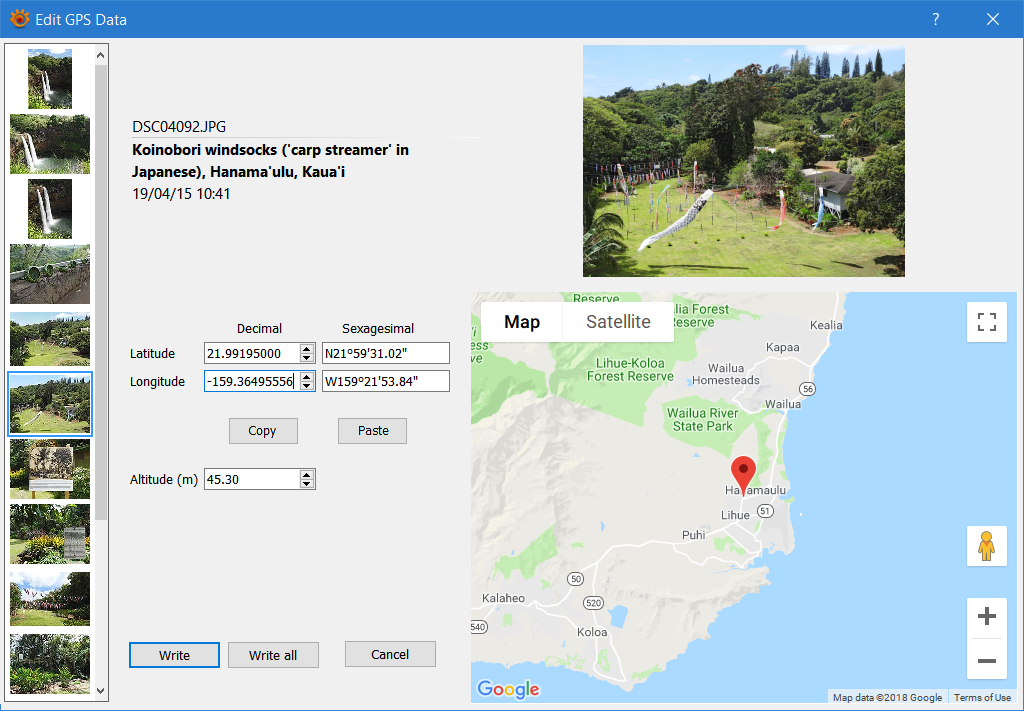Decrease altitude value with down arrow
The image size is (1024, 711).
pos(307,485)
